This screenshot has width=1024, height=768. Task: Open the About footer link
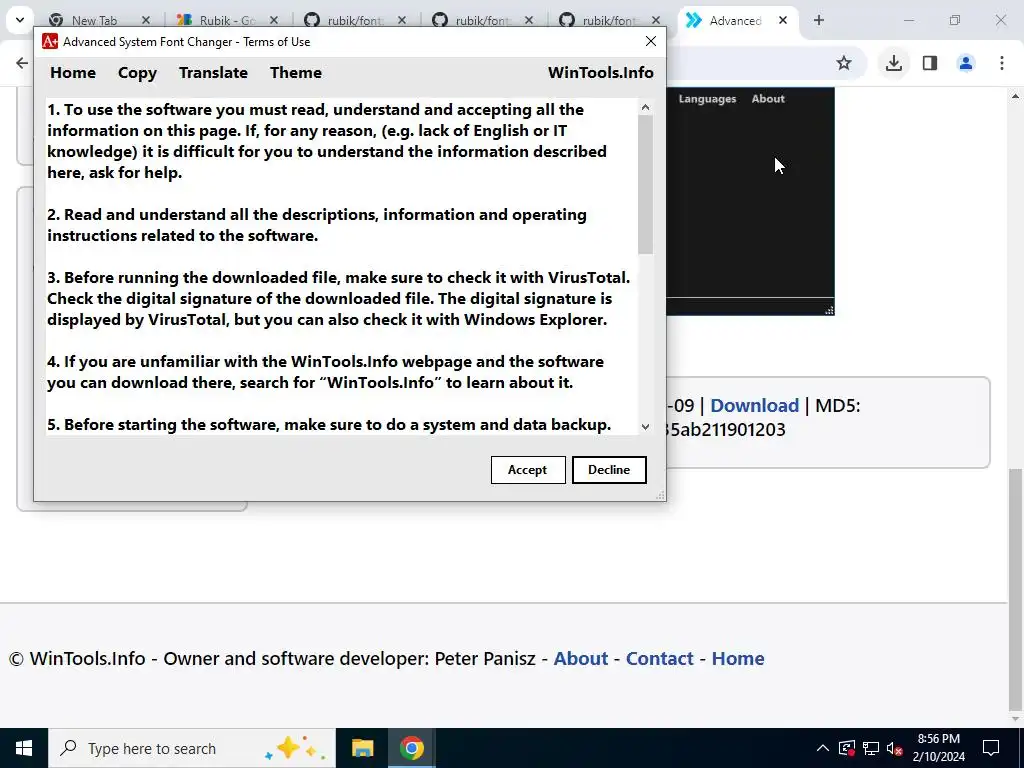[x=581, y=658]
